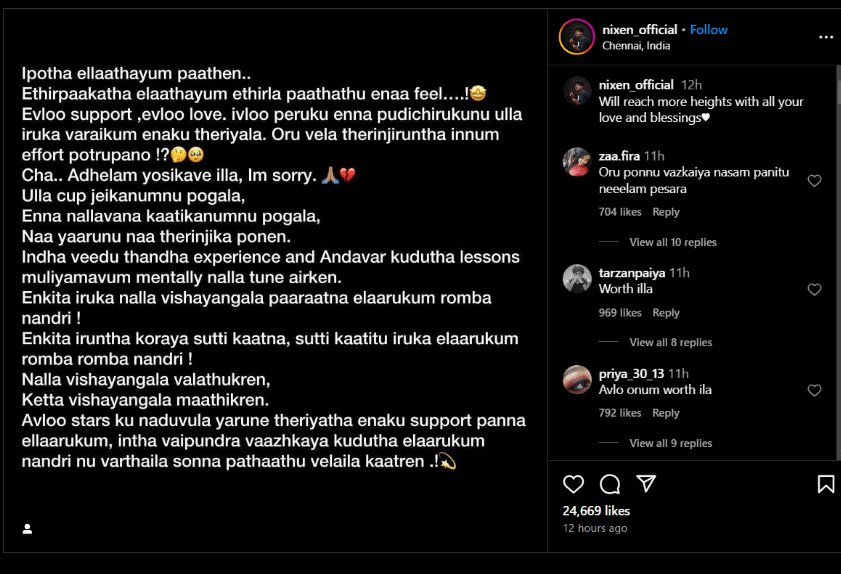Open priya_30_13's profile avatar
The width and height of the screenshot is (841, 574).
coord(577,380)
